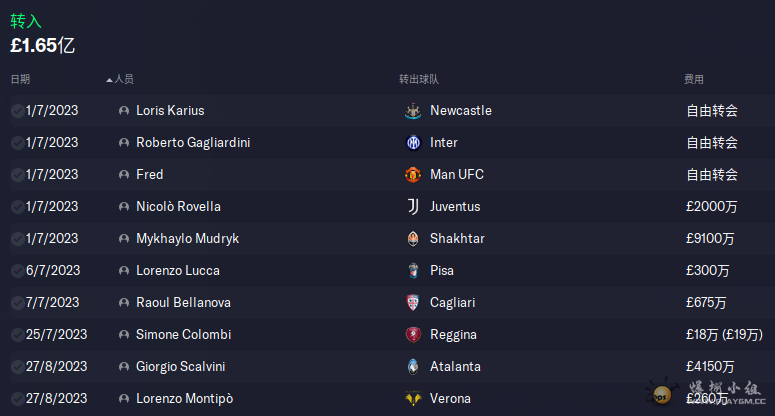The height and width of the screenshot is (416, 775).
Task: Sort by 人员 column arrow
Action: 109,80
